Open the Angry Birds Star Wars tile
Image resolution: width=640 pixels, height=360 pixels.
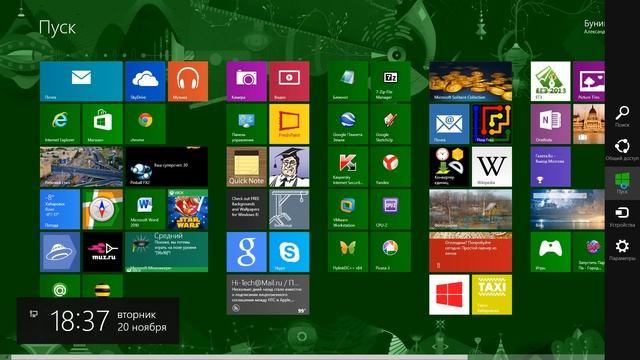(x=188, y=209)
